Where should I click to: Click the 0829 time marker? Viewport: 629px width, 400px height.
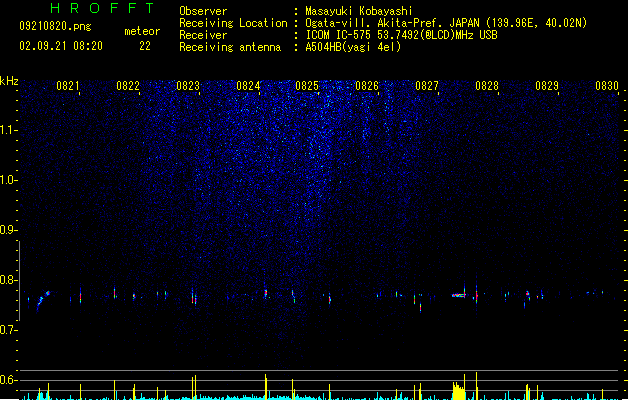click(x=547, y=86)
